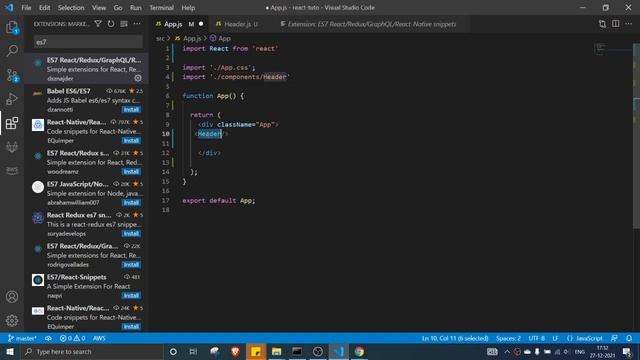This screenshot has width=640, height=360.
Task: Click the manage gear on ES7 React/Redux/GraphQL extension
Action: [138, 78]
